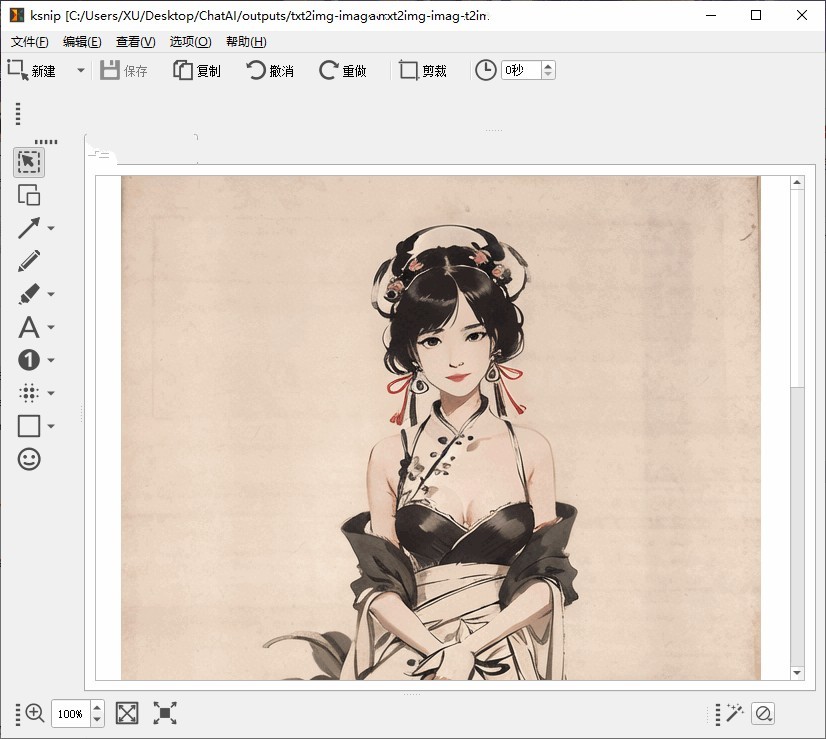This screenshot has height=739, width=826.
Task: Choose the Arrow tool
Action: pyautogui.click(x=28, y=228)
